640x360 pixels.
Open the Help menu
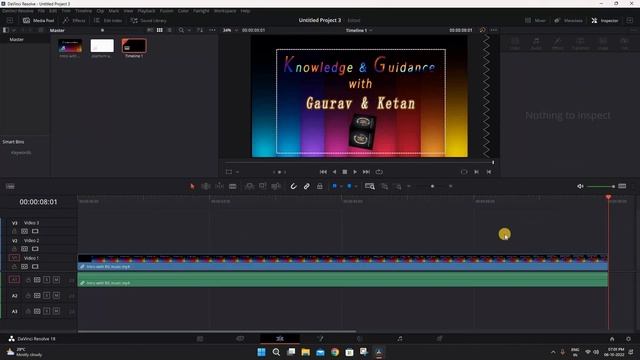pyautogui.click(x=245, y=11)
